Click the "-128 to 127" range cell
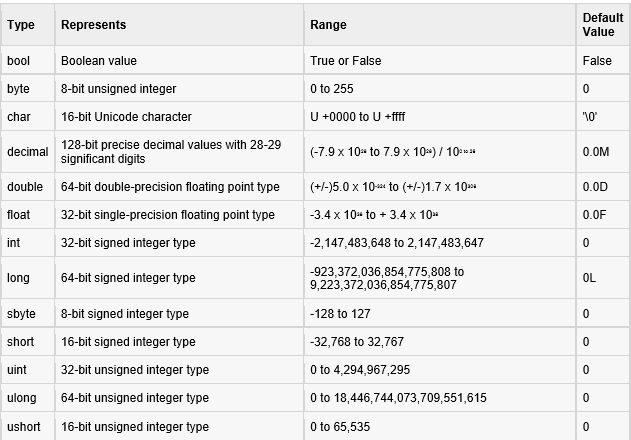Viewport: 631px width, 440px height. point(340,314)
